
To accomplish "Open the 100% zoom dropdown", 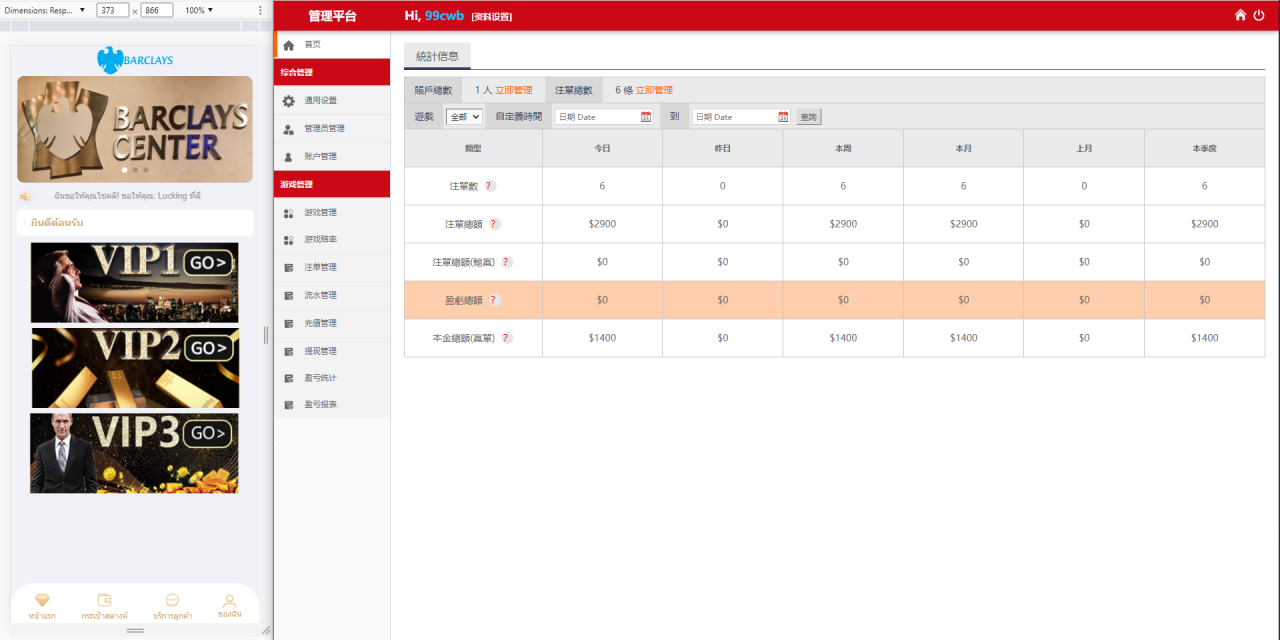I will (199, 10).
